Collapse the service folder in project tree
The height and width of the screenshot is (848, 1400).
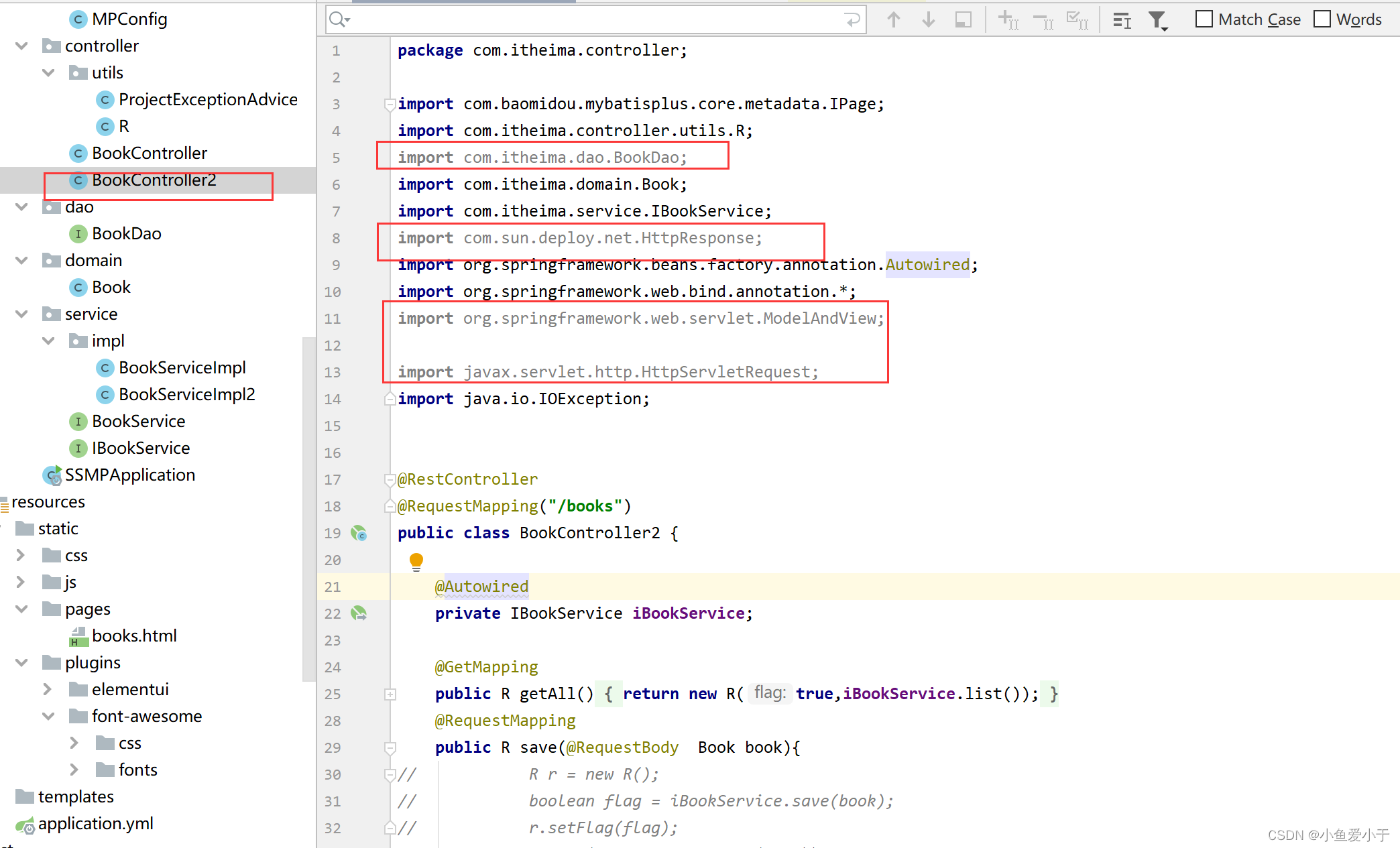(21, 314)
